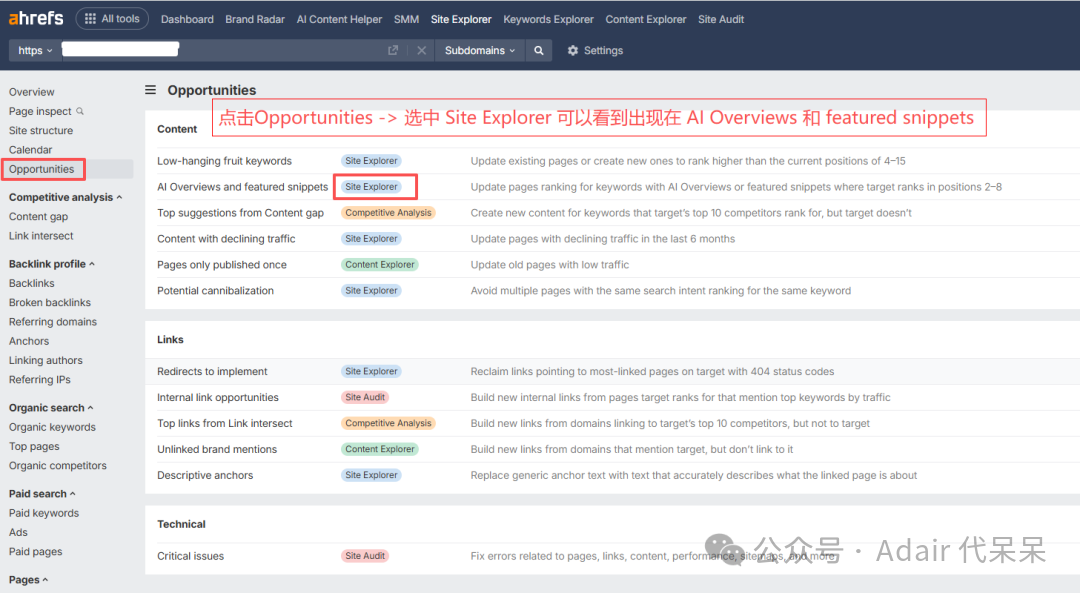The height and width of the screenshot is (593, 1080).
Task: Click Site Audit badge on Internal link opportunities
Action: pos(365,397)
